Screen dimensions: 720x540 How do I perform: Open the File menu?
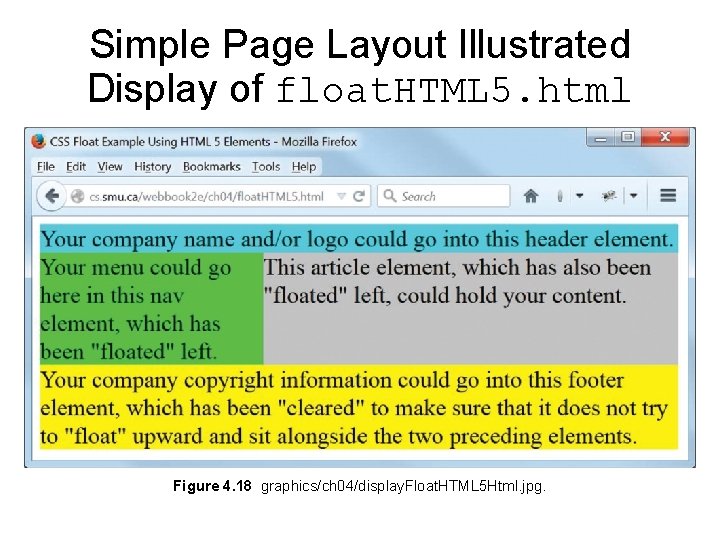(45, 166)
